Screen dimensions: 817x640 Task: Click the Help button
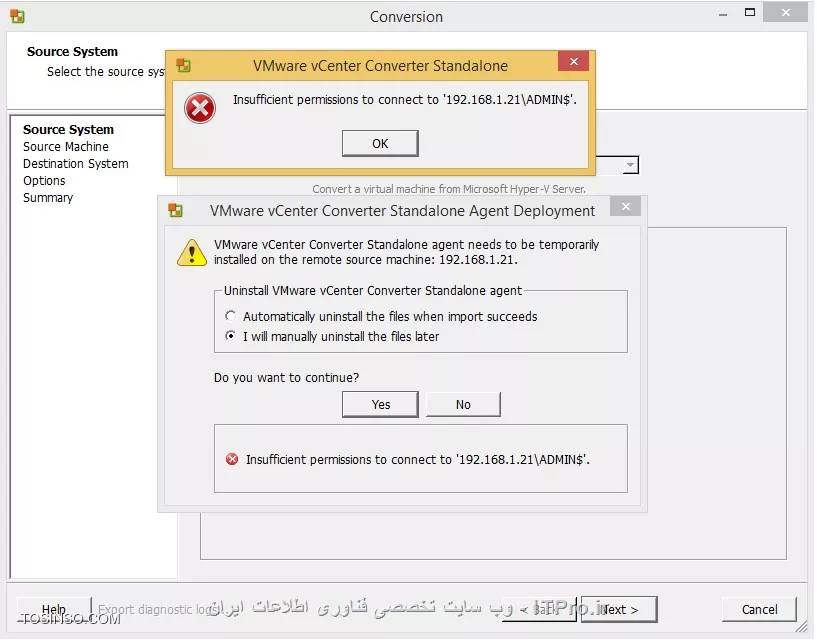click(x=54, y=609)
